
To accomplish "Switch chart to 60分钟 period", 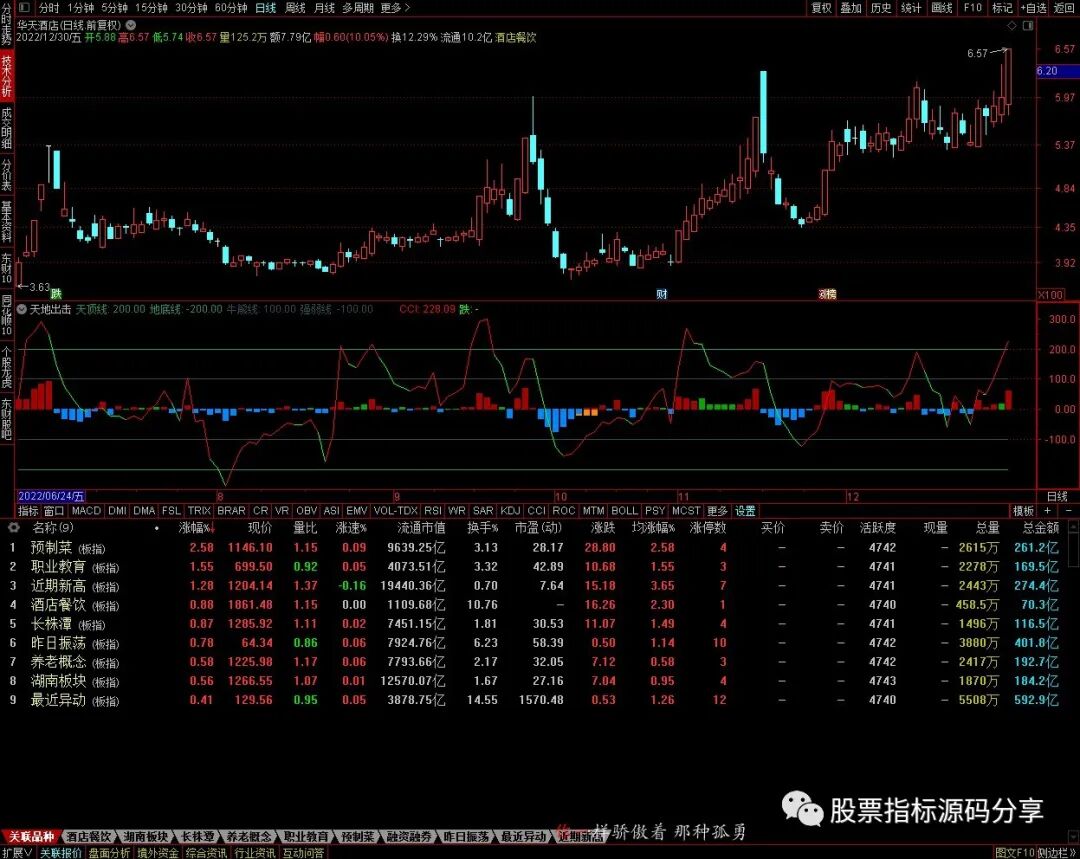I will click(x=231, y=8).
